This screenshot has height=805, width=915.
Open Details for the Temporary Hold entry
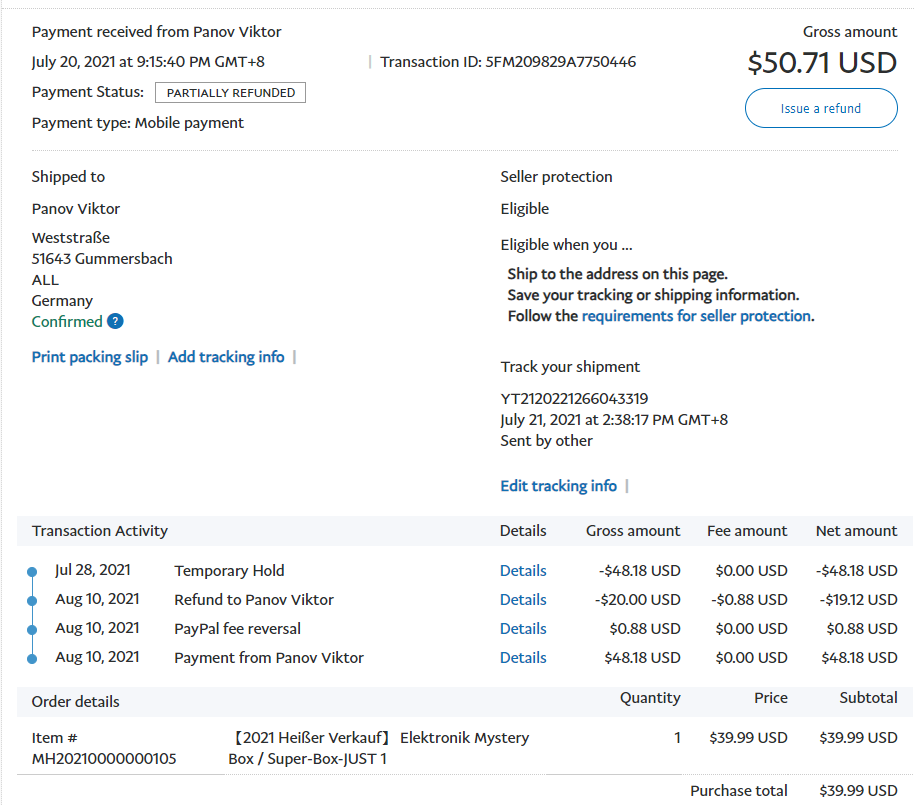tap(523, 571)
